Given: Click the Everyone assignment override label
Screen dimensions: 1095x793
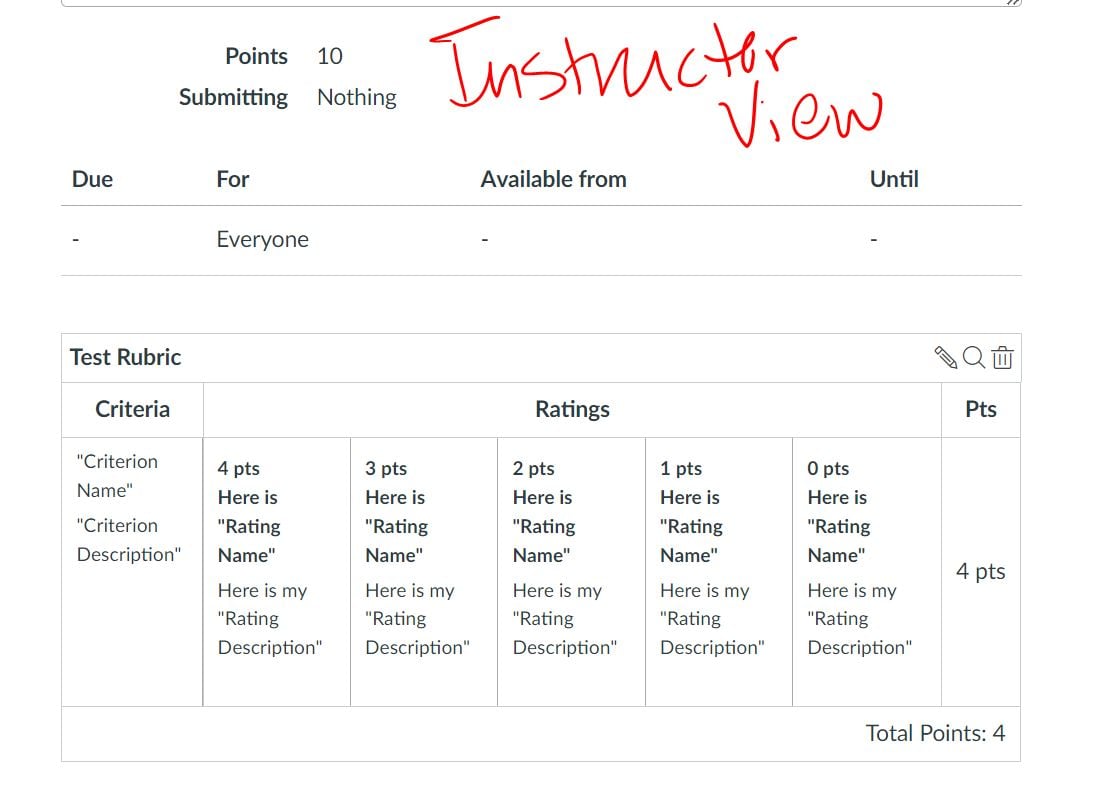Looking at the screenshot, I should click(263, 239).
